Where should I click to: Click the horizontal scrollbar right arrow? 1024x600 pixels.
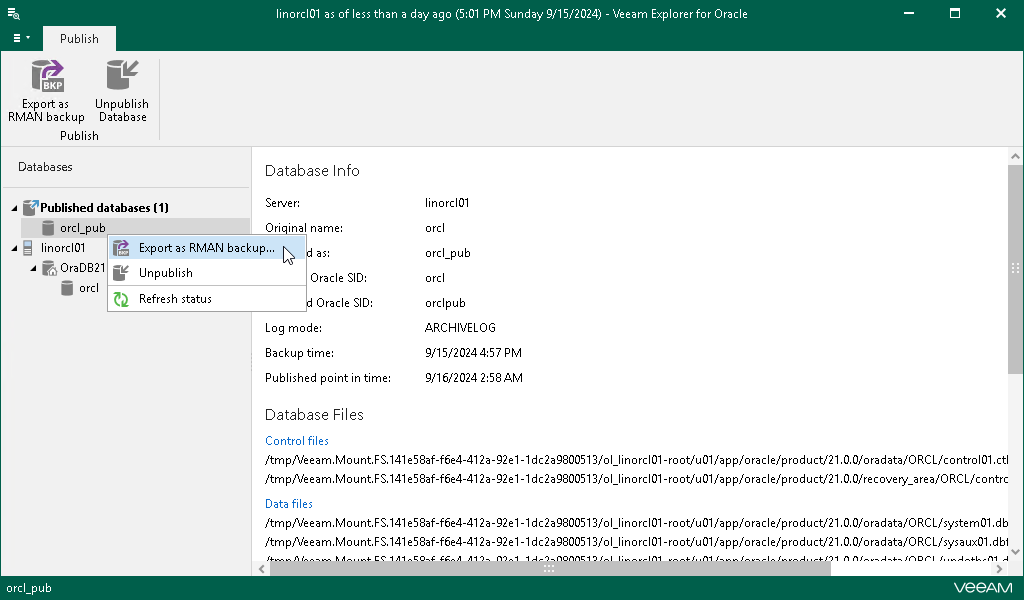point(999,569)
